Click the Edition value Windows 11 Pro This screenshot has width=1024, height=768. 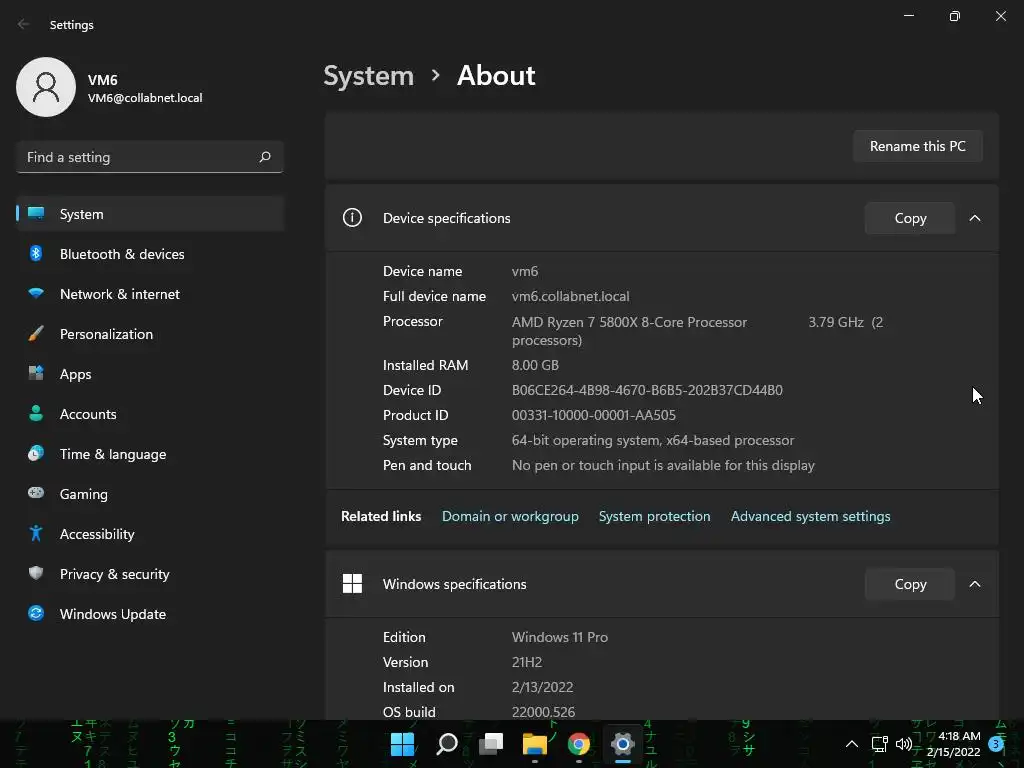click(x=560, y=637)
